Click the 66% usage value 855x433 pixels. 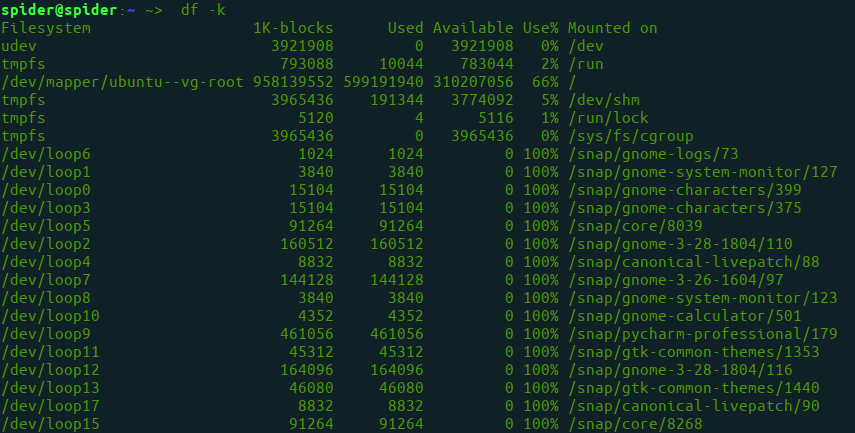[545, 82]
